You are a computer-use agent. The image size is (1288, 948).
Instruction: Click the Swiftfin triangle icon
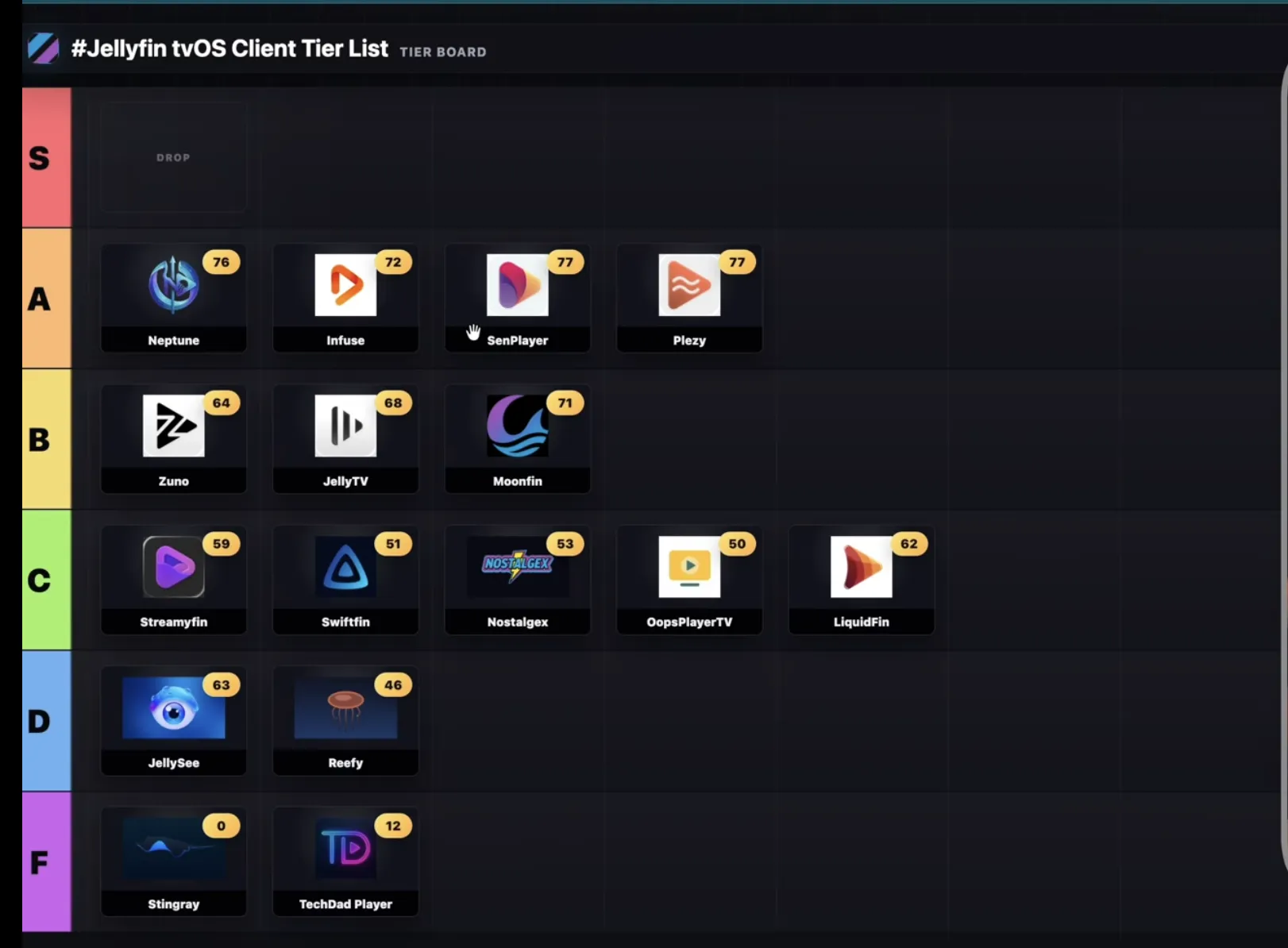(x=345, y=567)
